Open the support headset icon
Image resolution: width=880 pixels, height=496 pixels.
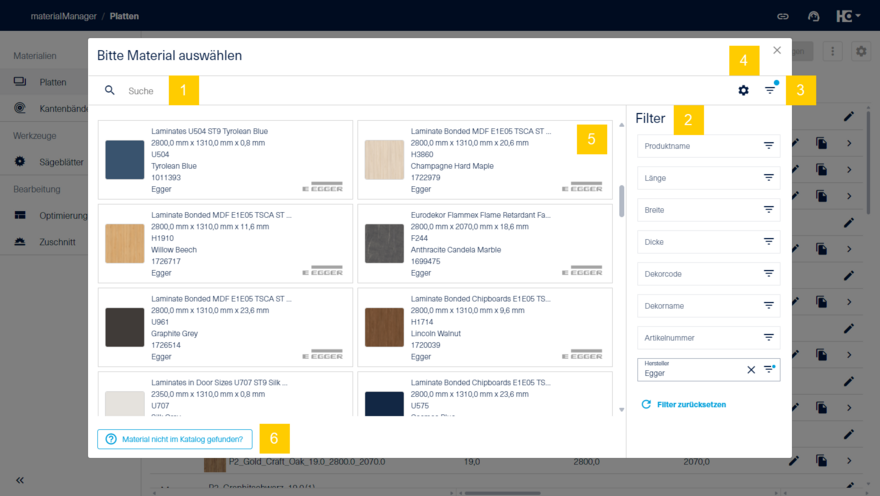[813, 16]
